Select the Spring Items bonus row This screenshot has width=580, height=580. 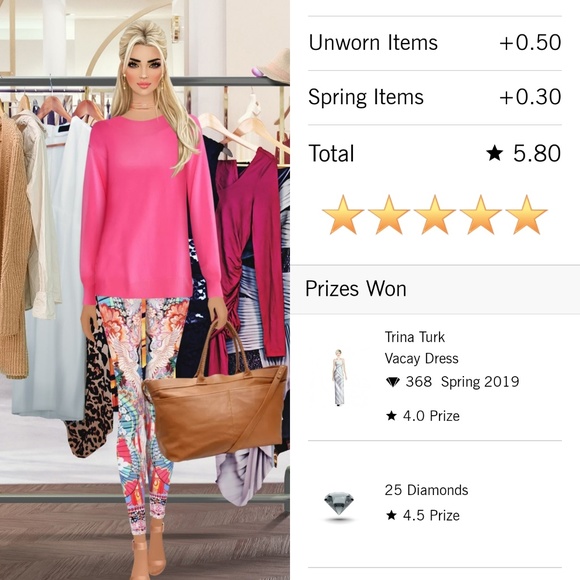pos(435,97)
